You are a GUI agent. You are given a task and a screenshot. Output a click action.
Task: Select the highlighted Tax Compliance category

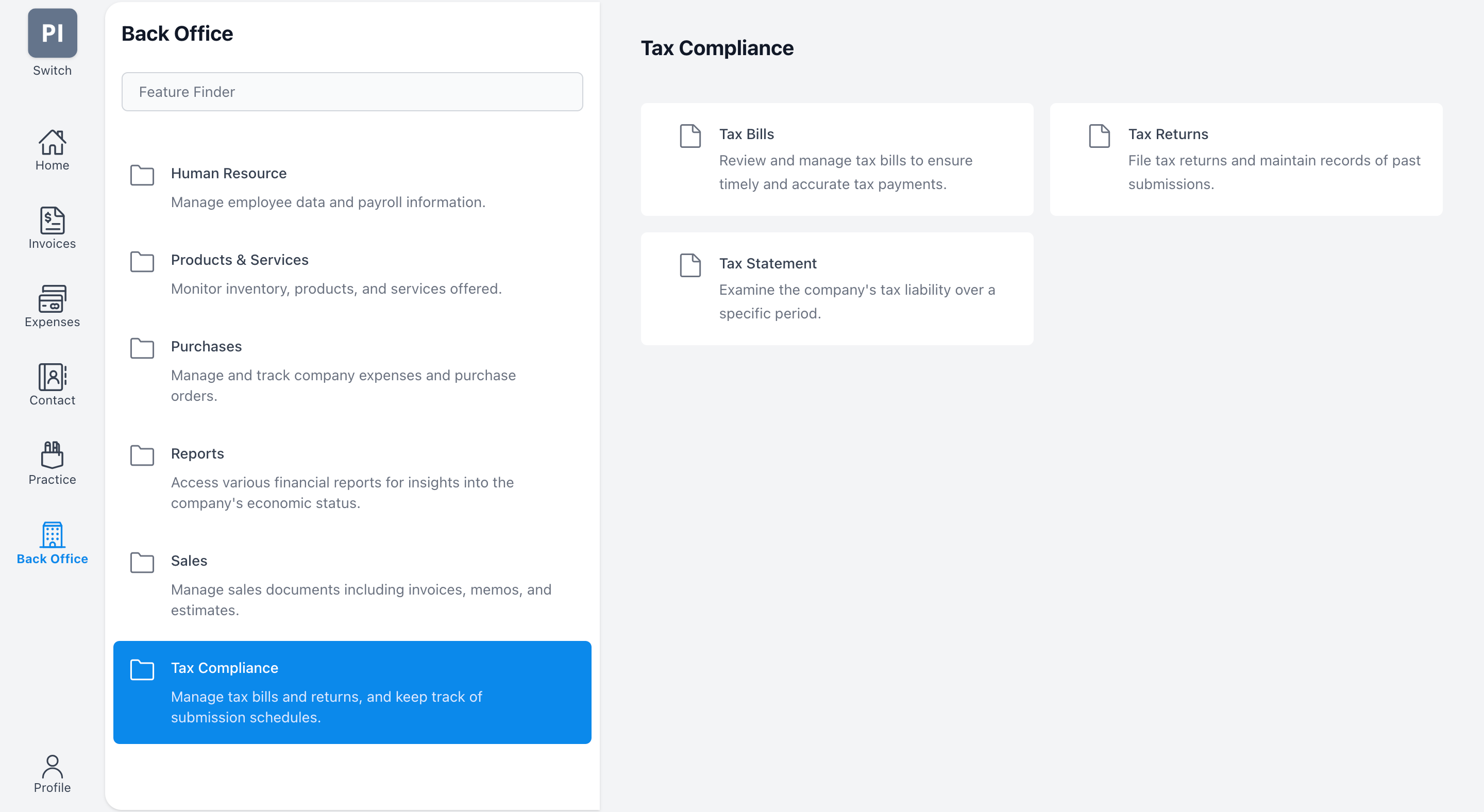point(352,691)
